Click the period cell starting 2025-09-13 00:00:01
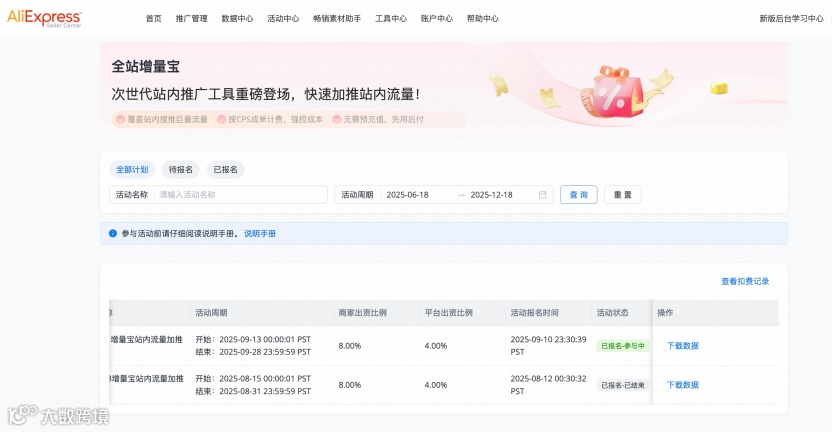Image resolution: width=832 pixels, height=432 pixels. tap(253, 345)
